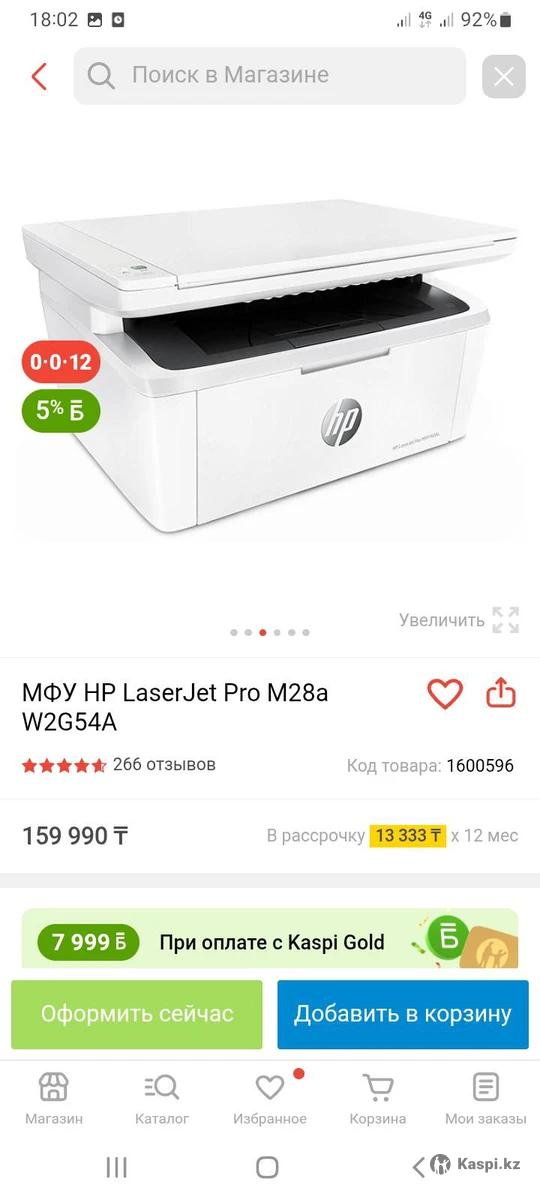Tap the Увеличить expand image icon
This screenshot has height=1200, width=540.
505,620
